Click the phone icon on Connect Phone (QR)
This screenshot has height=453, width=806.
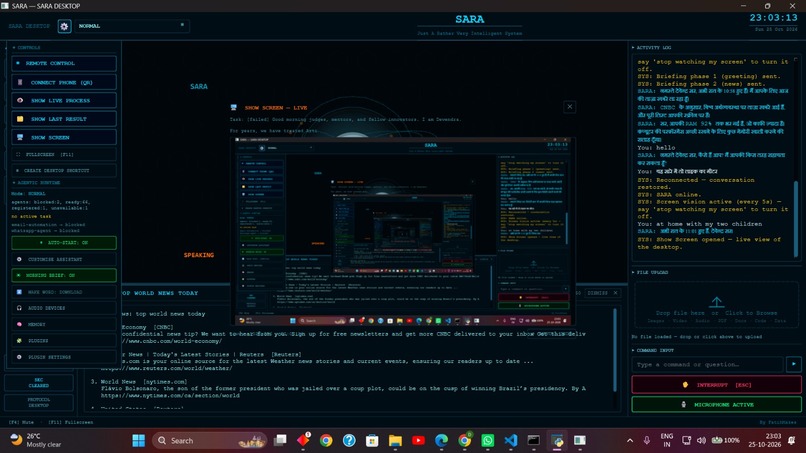click(20, 82)
